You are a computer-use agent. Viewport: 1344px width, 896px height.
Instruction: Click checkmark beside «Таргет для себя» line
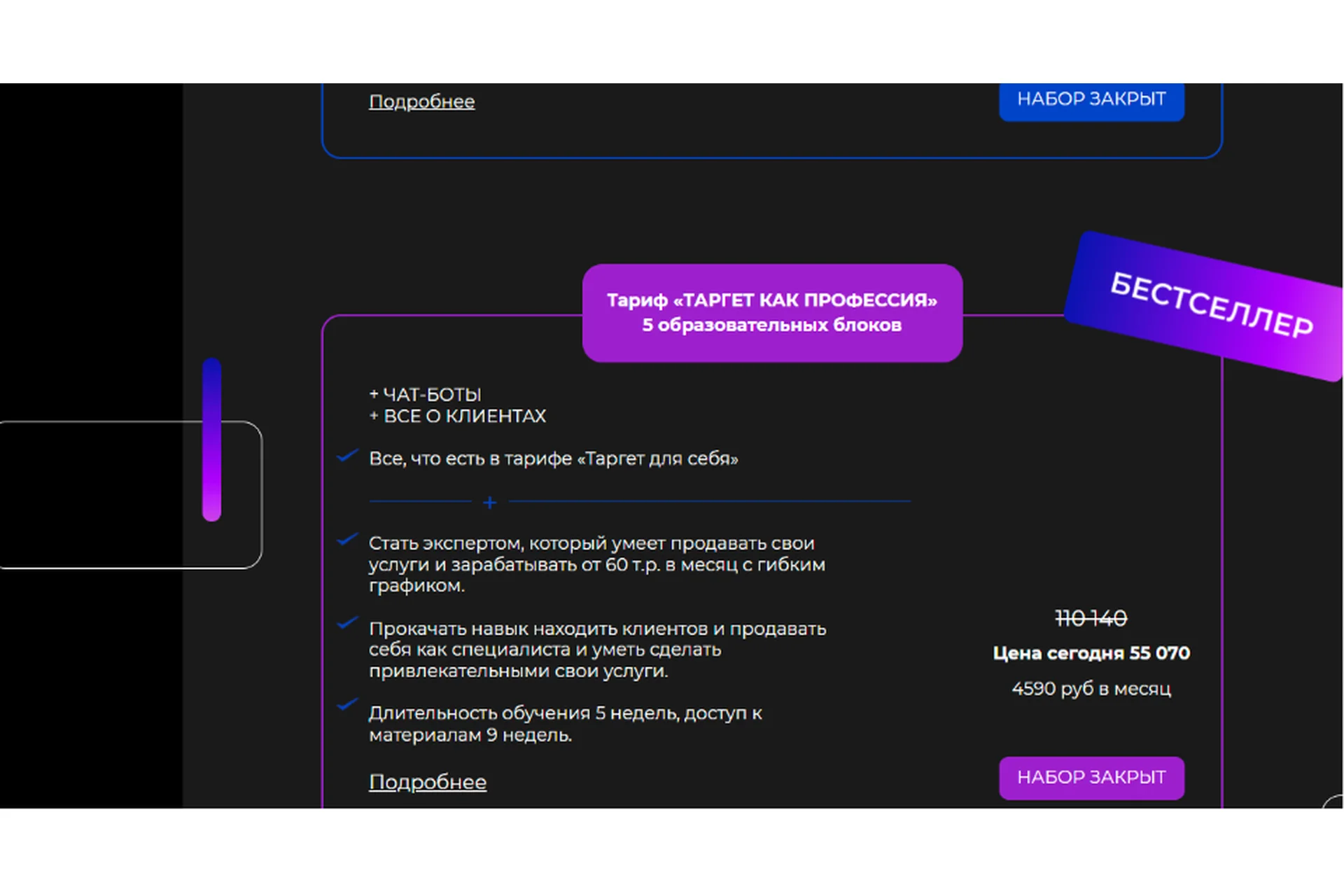point(347,456)
